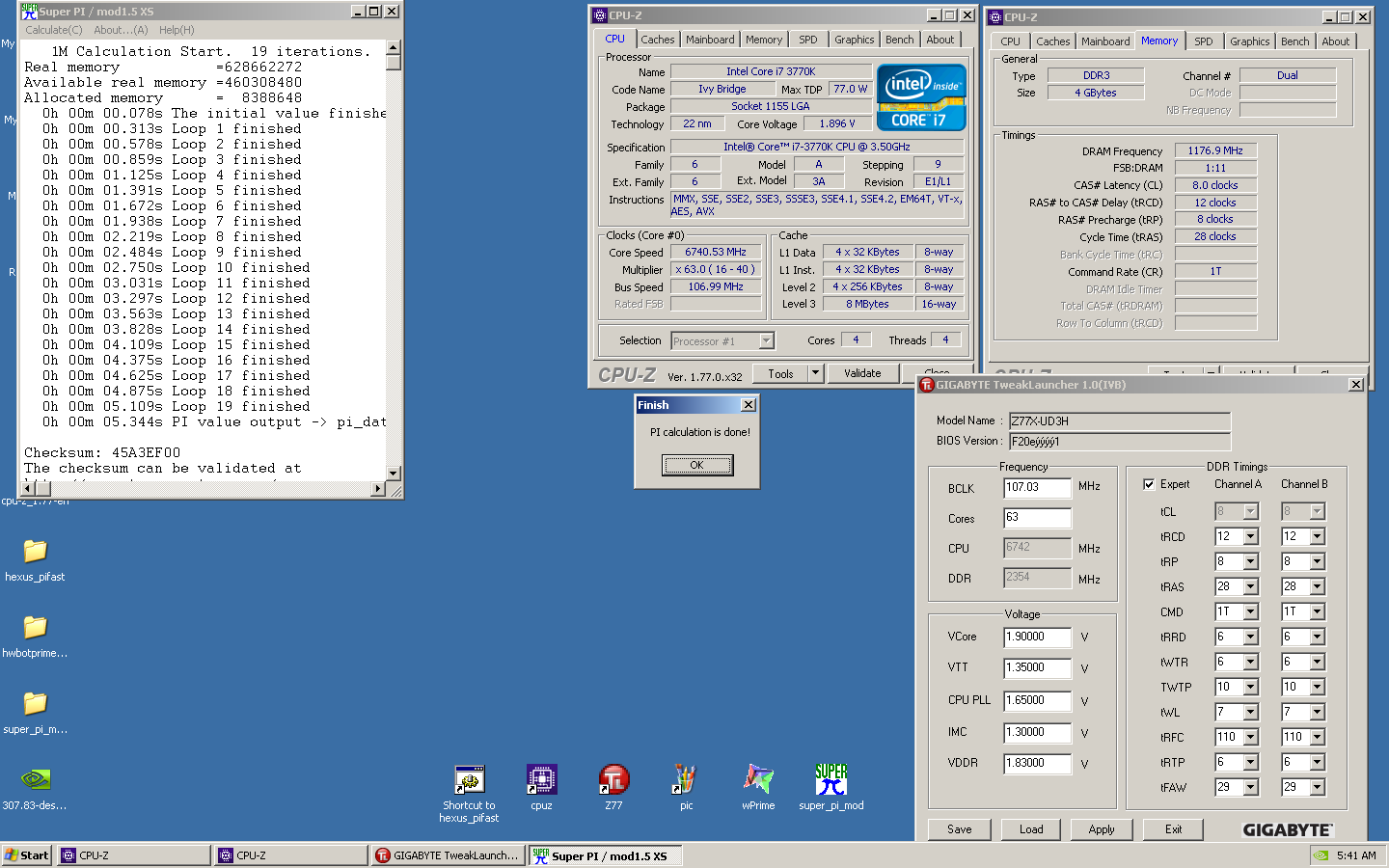The image size is (1389, 868).
Task: Open Channel A tRFC dropdown
Action: tap(1251, 737)
